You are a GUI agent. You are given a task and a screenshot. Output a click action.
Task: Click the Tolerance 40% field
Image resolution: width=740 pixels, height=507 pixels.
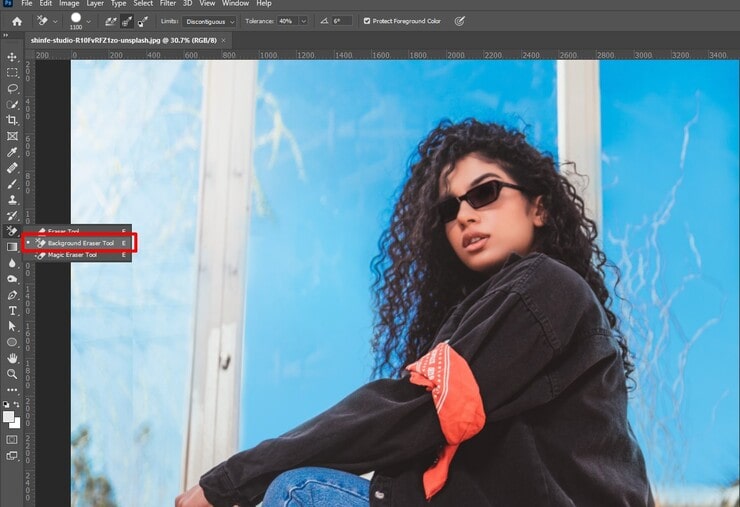288,21
